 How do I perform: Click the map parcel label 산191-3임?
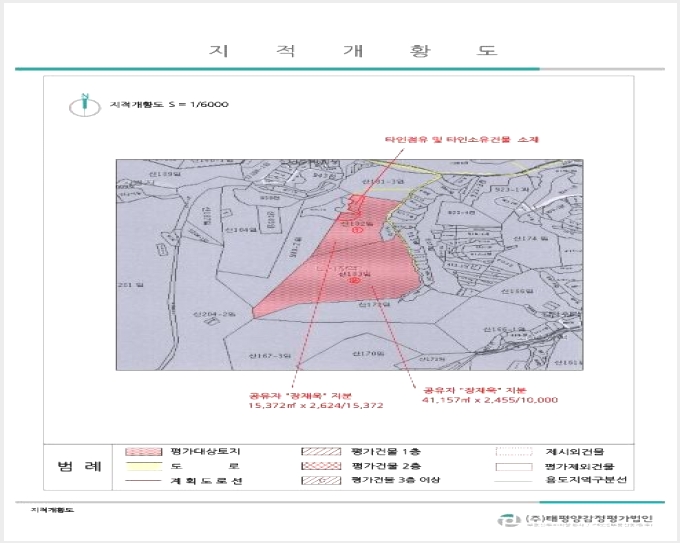click(x=382, y=181)
